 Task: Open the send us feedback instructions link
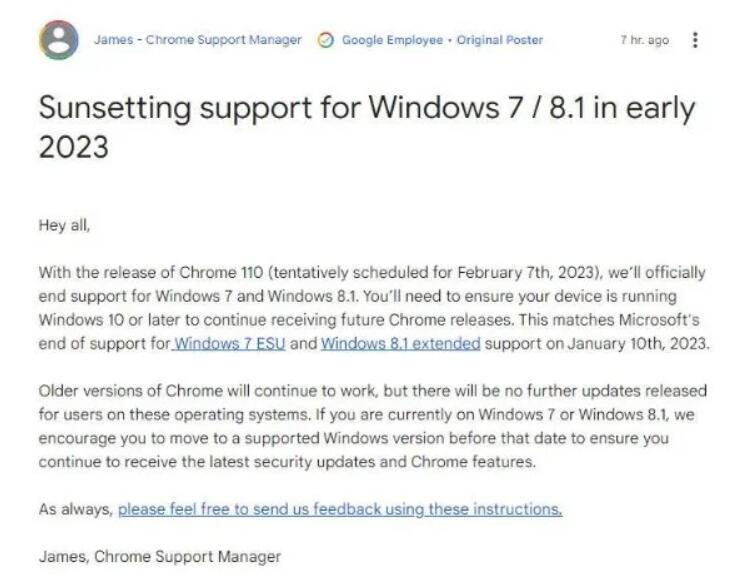tap(340, 509)
